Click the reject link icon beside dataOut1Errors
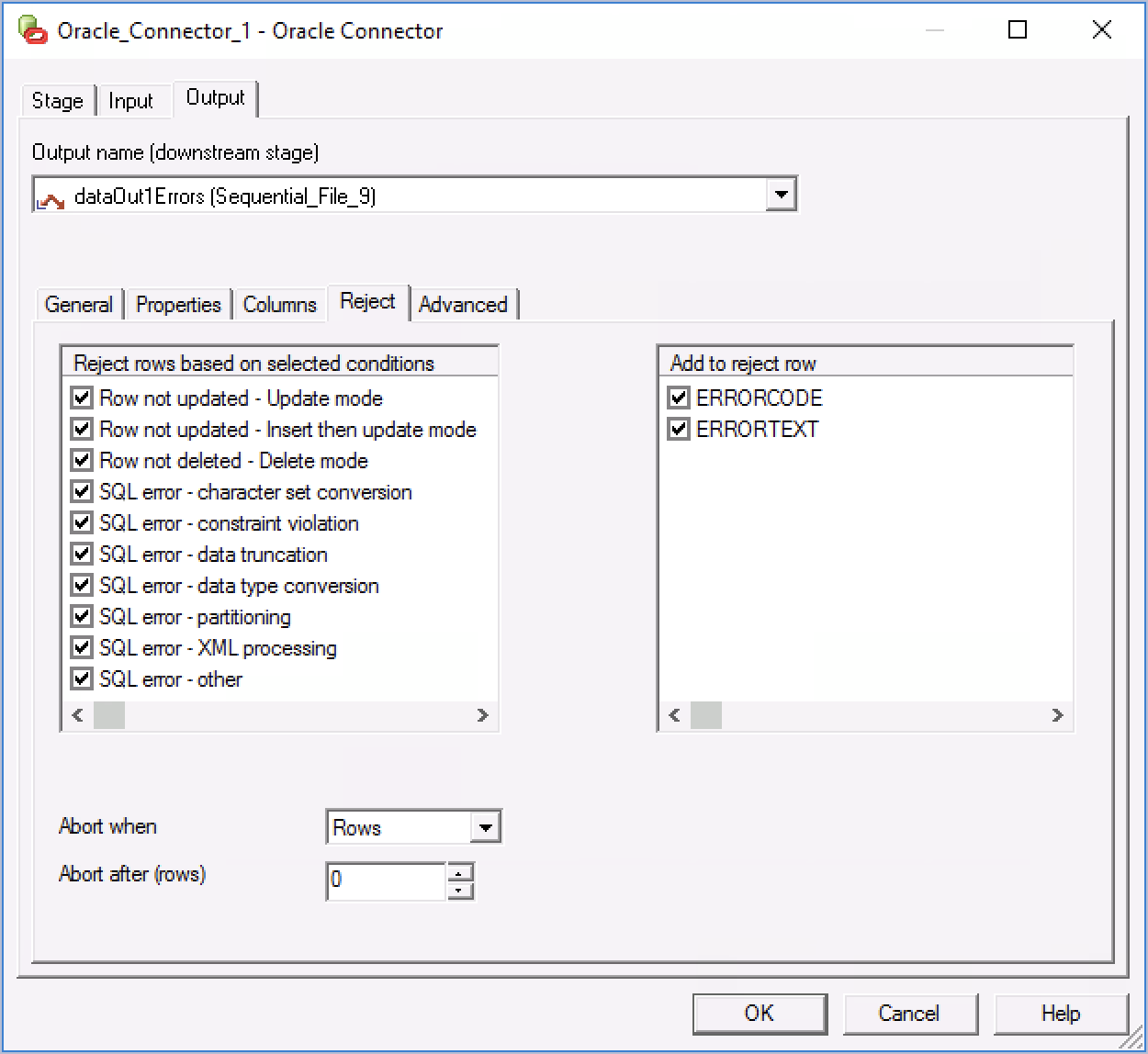This screenshot has height=1054, width=1148. [51, 197]
